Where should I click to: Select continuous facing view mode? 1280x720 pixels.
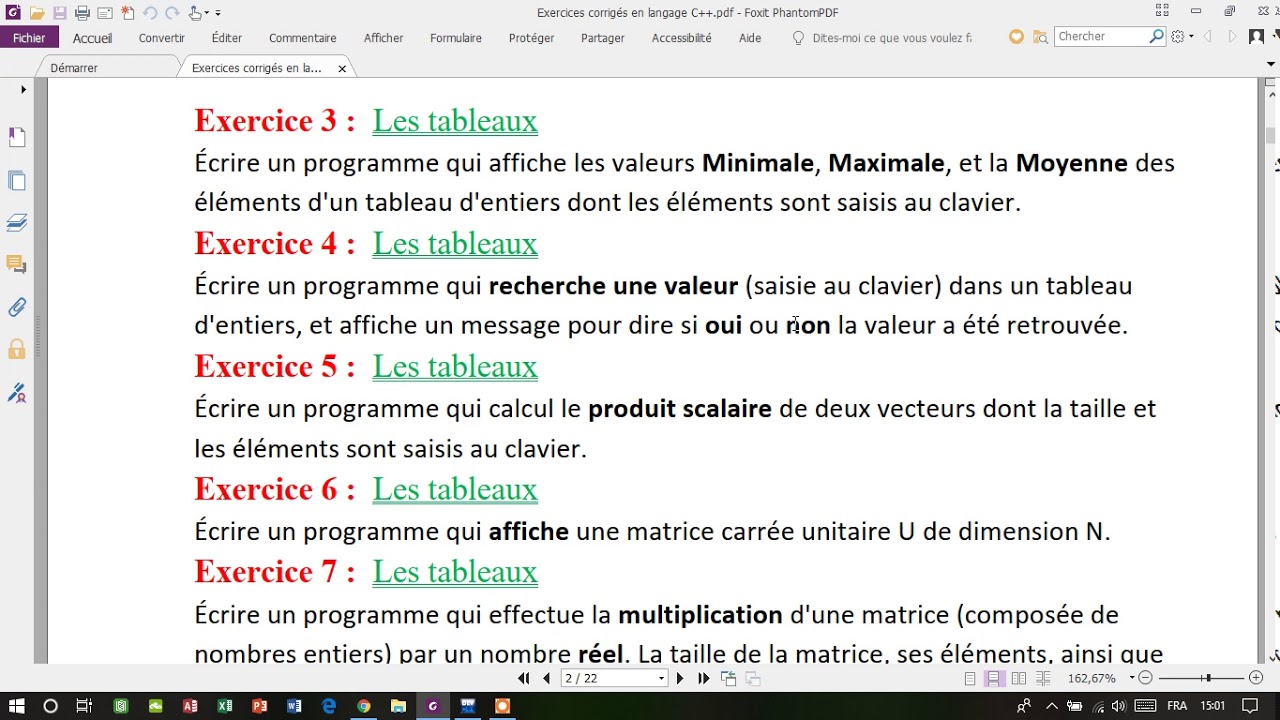[1042, 678]
